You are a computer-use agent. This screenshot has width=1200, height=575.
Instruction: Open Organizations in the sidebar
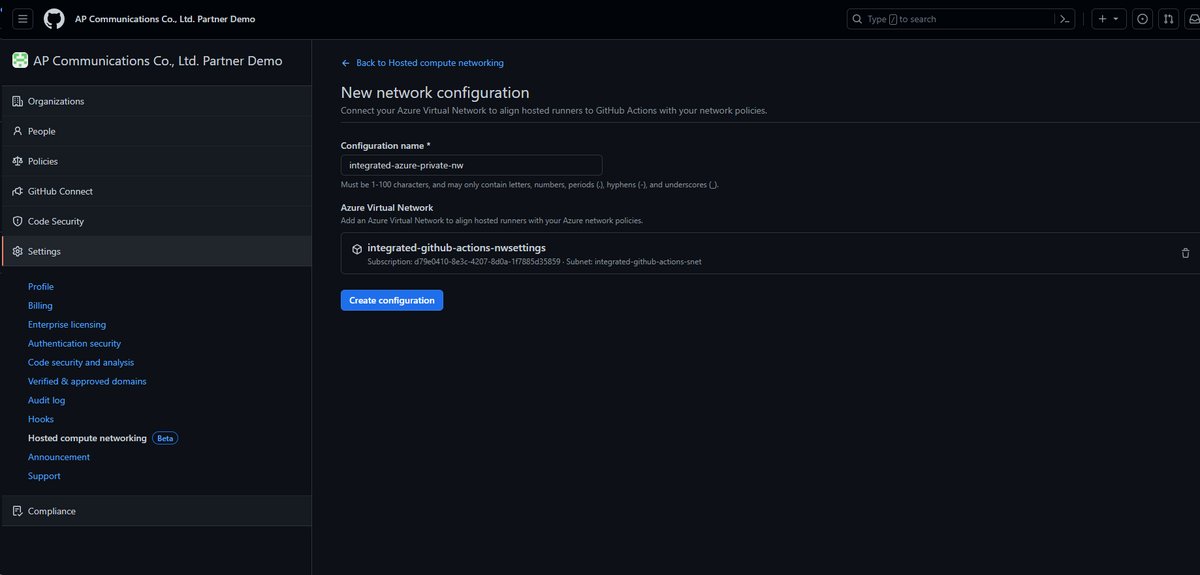pos(156,101)
